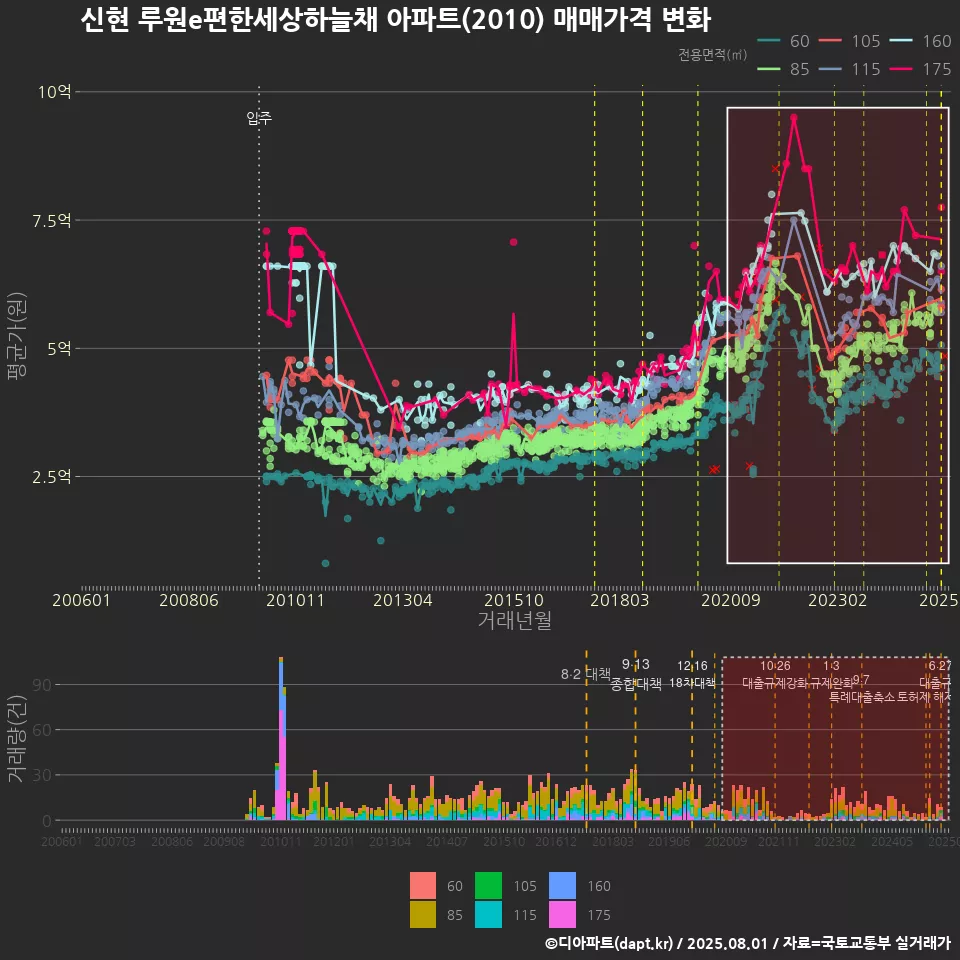
Task: Click the 30 volume axis label
Action: tap(42, 775)
